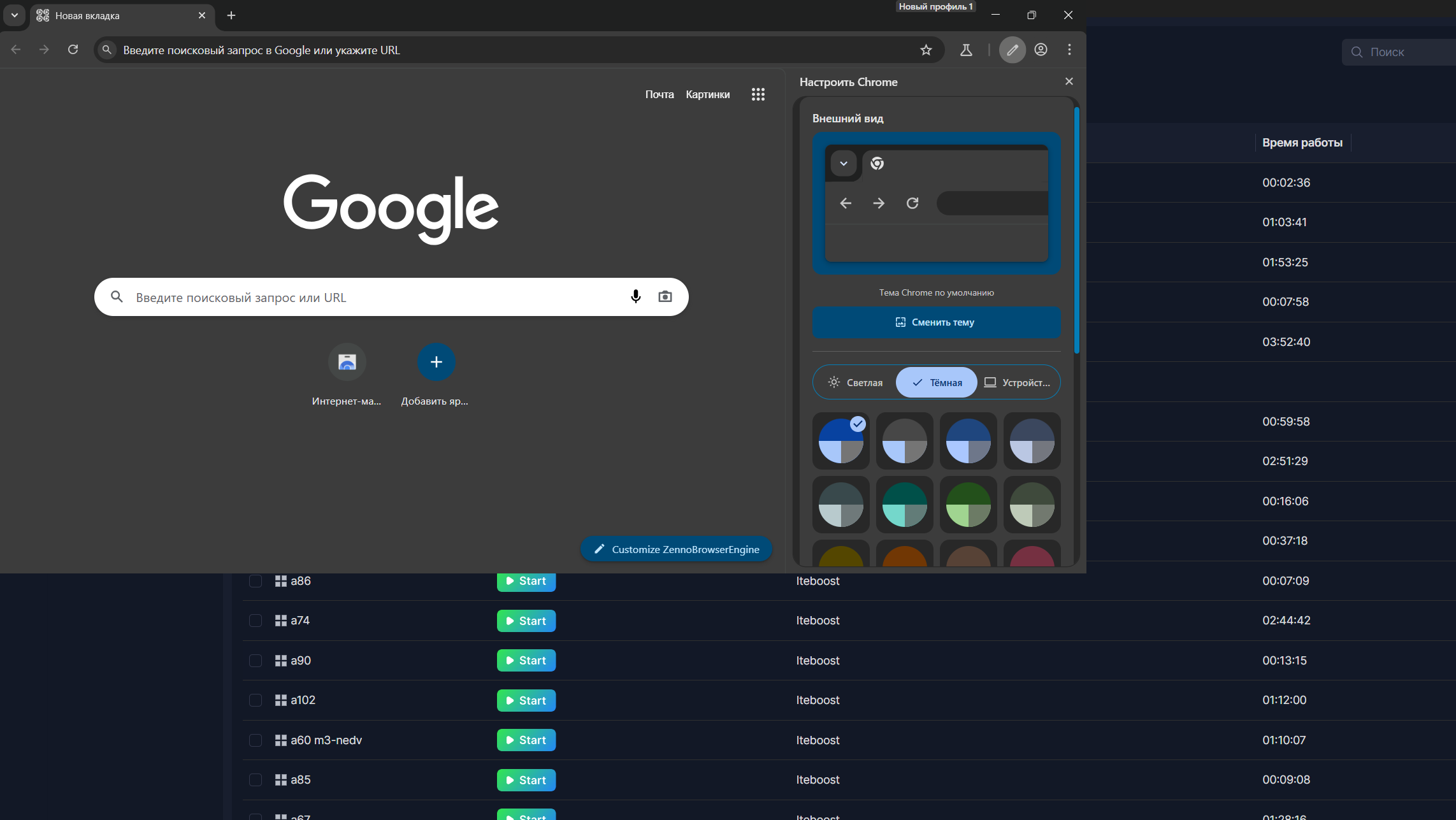Search by image with camera icon
Screen dimensions: 1456x820
665,297
